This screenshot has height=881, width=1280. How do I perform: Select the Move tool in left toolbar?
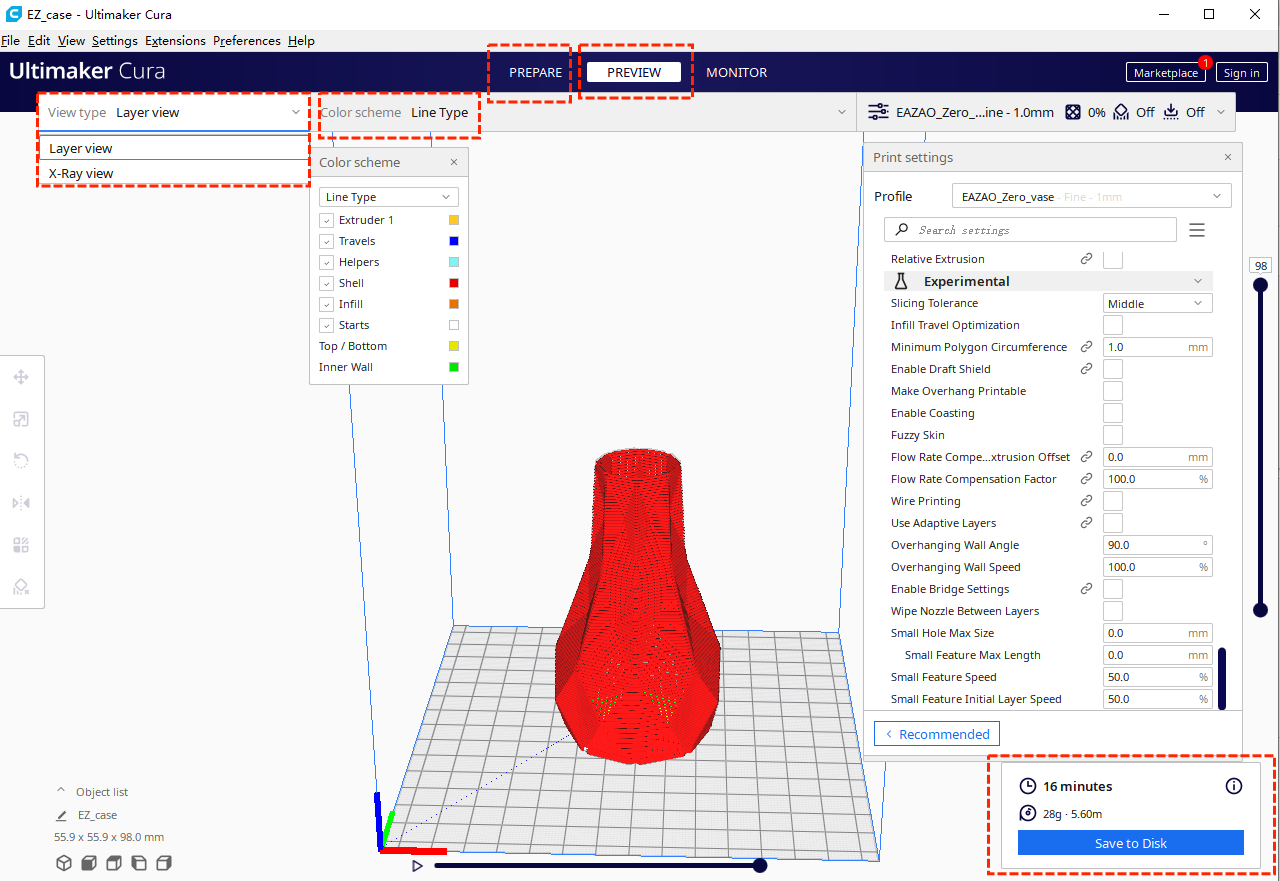coord(20,377)
